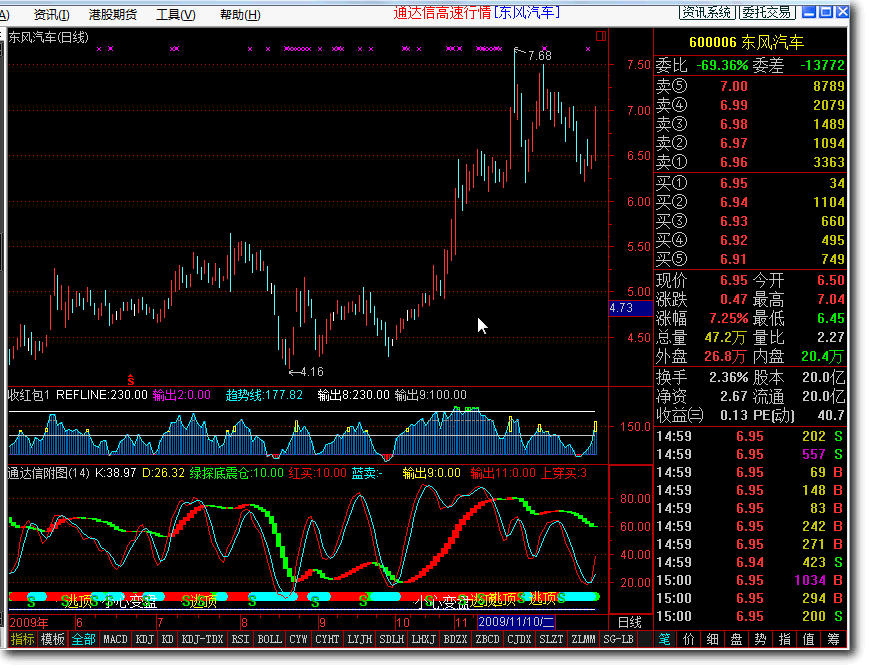Click the 2009/11/10/二 date label
This screenshot has width=869, height=668.
[x=516, y=622]
